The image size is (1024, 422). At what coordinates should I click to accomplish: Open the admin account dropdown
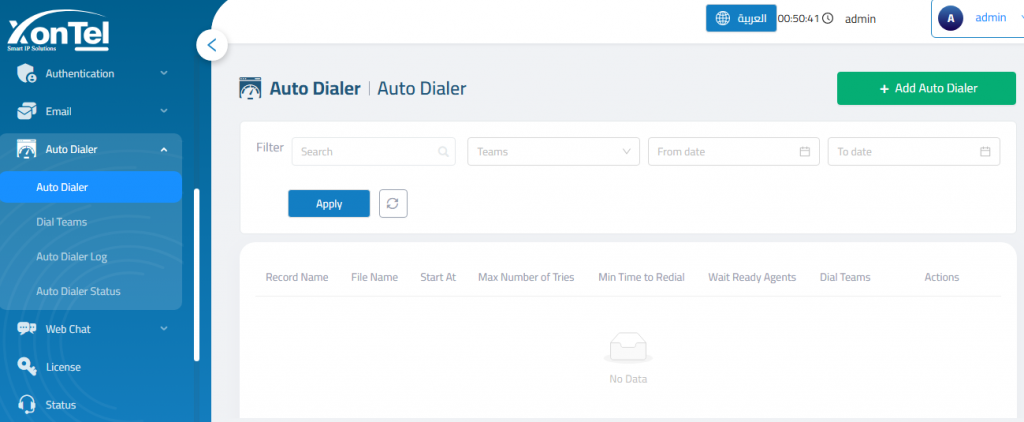point(978,18)
